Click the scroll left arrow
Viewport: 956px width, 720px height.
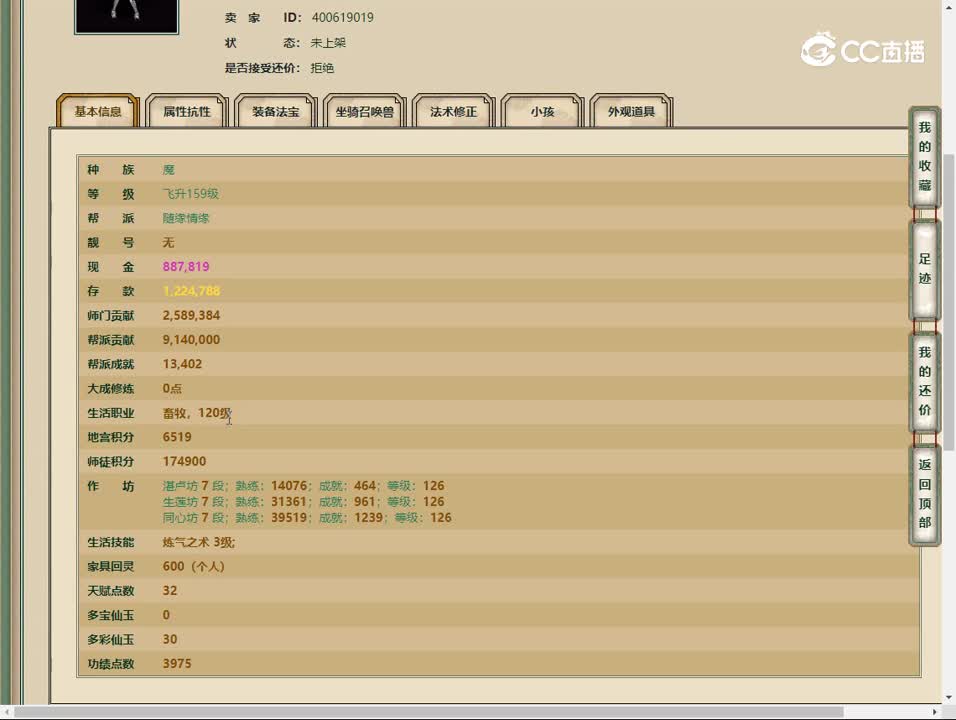pos(6,712)
